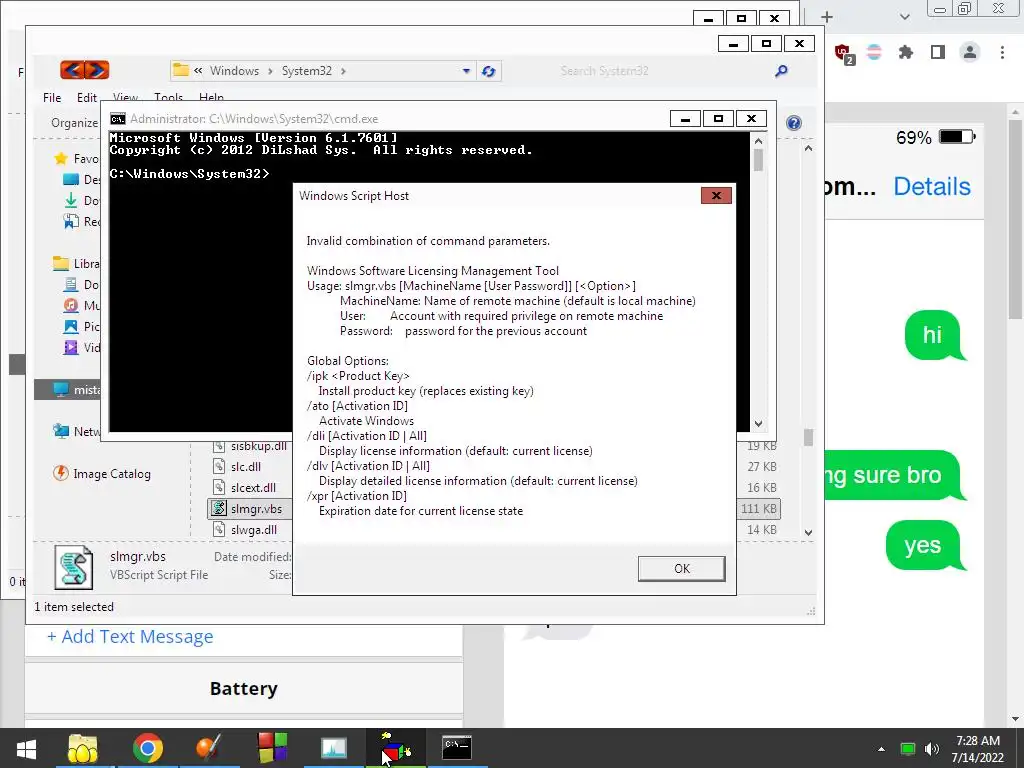Open File Explorer from the taskbar
Screen dimensions: 1024x768
pyautogui.click(x=83, y=748)
